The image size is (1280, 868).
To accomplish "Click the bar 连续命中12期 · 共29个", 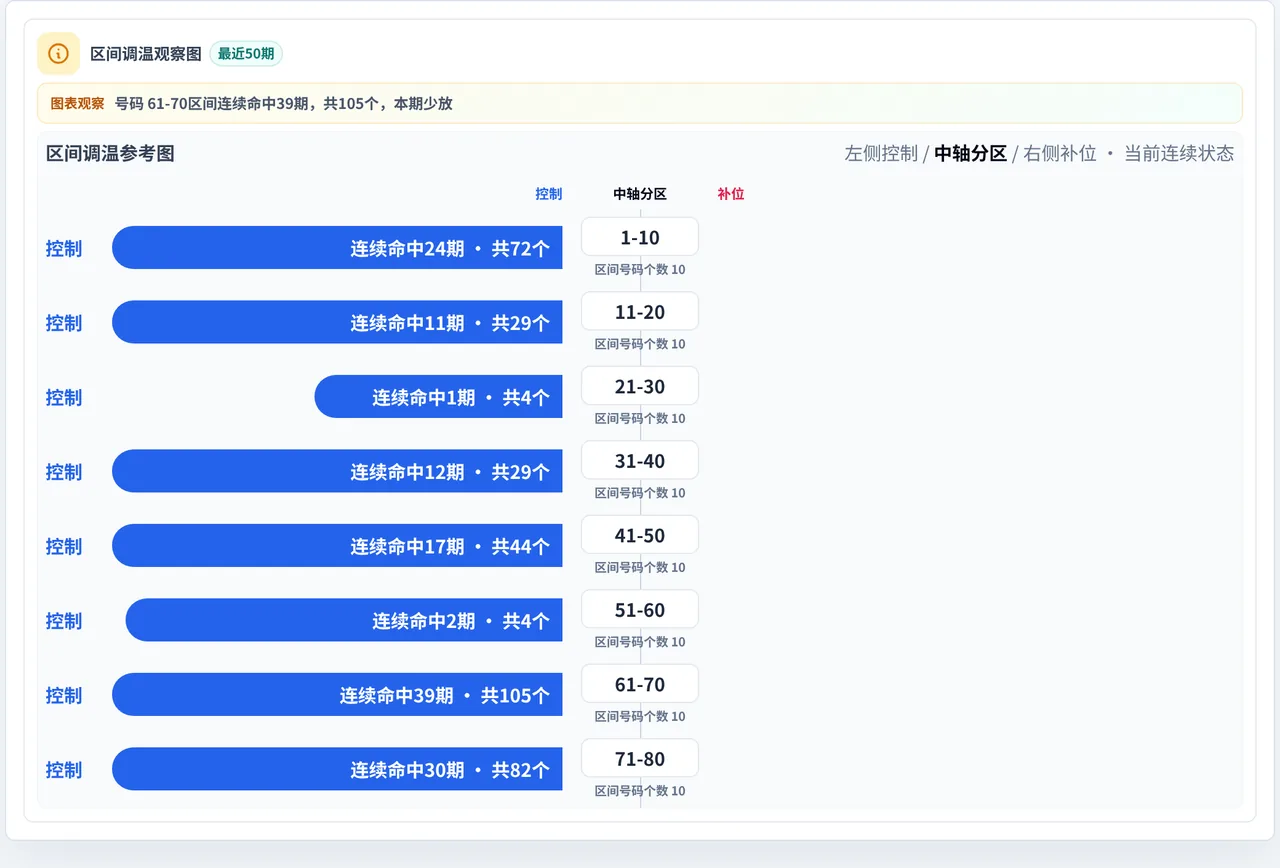I will 337,471.
